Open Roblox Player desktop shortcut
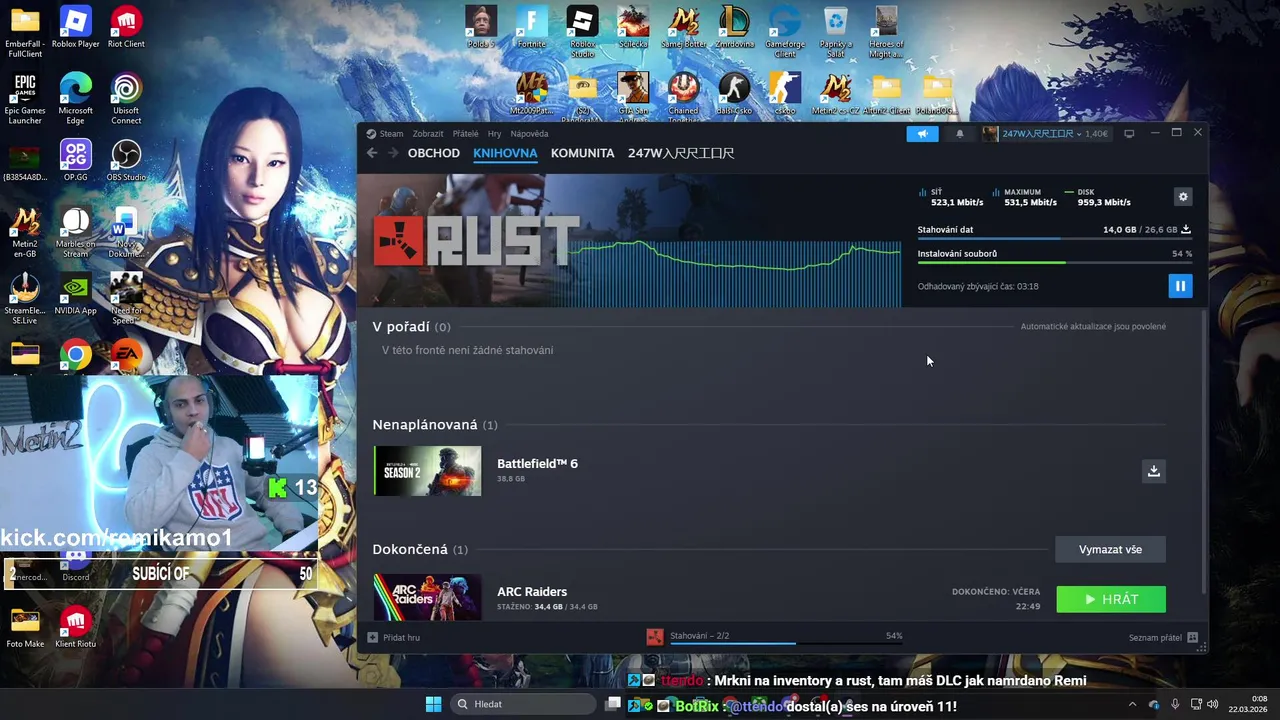The height and width of the screenshot is (720, 1280). coord(75,28)
